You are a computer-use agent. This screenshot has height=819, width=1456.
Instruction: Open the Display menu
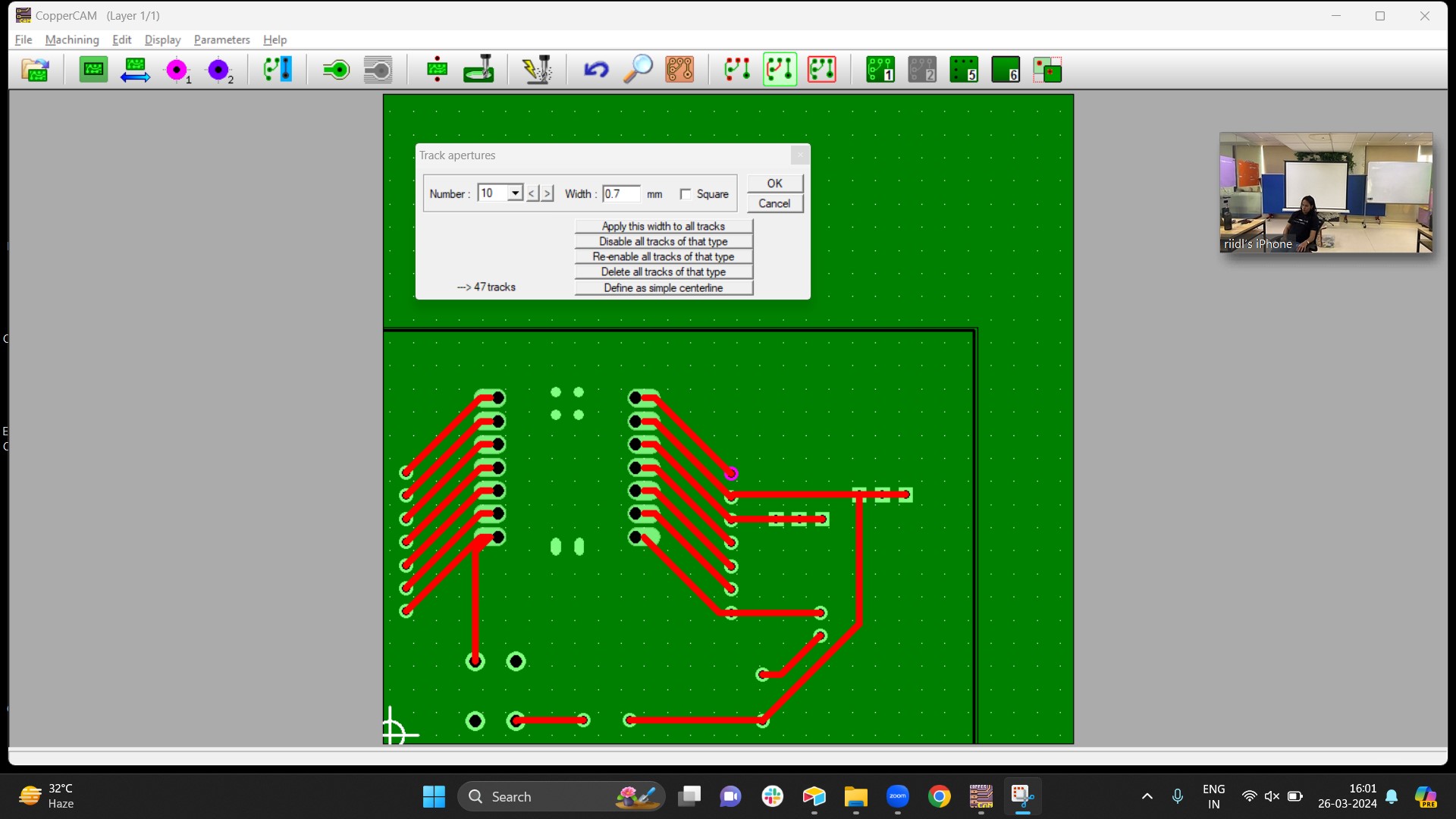(162, 39)
